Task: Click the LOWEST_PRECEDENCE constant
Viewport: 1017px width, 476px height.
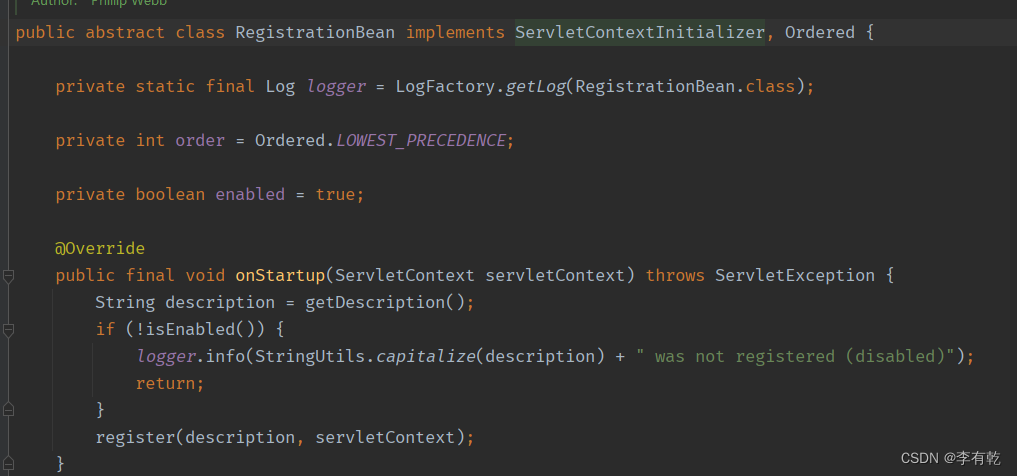Action: pos(420,141)
